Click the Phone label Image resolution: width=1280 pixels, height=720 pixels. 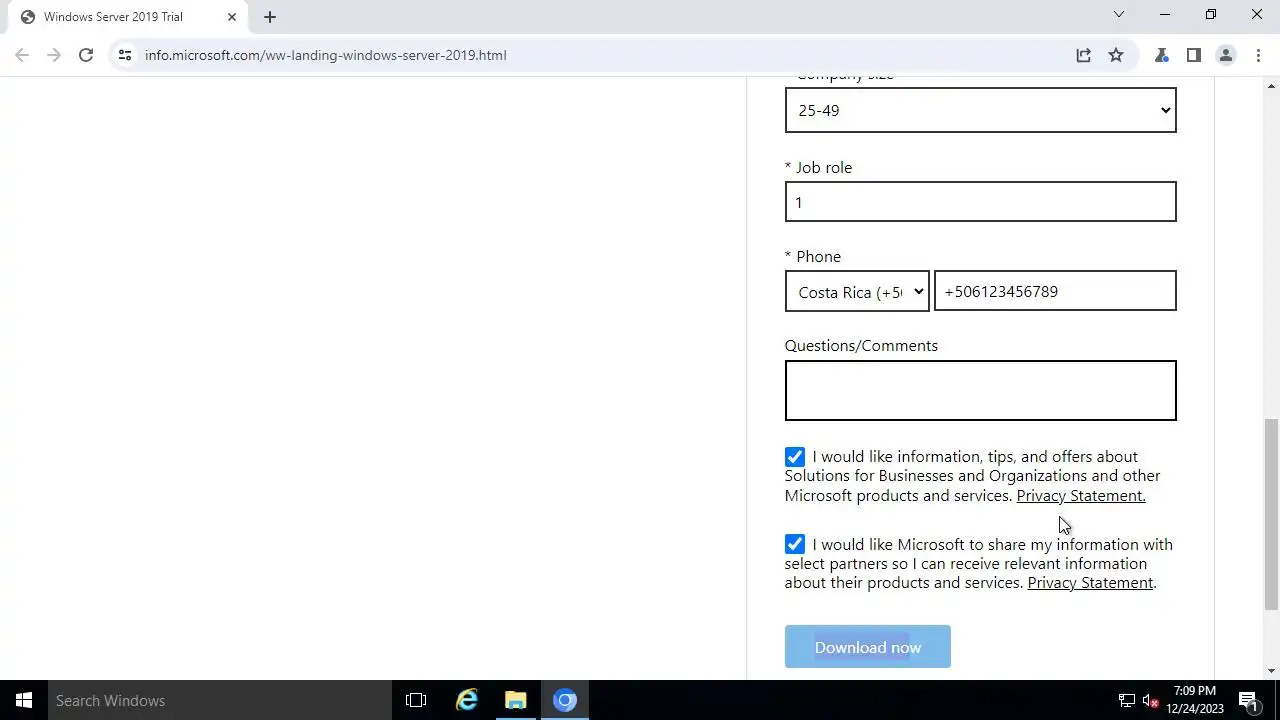pyautogui.click(x=819, y=257)
